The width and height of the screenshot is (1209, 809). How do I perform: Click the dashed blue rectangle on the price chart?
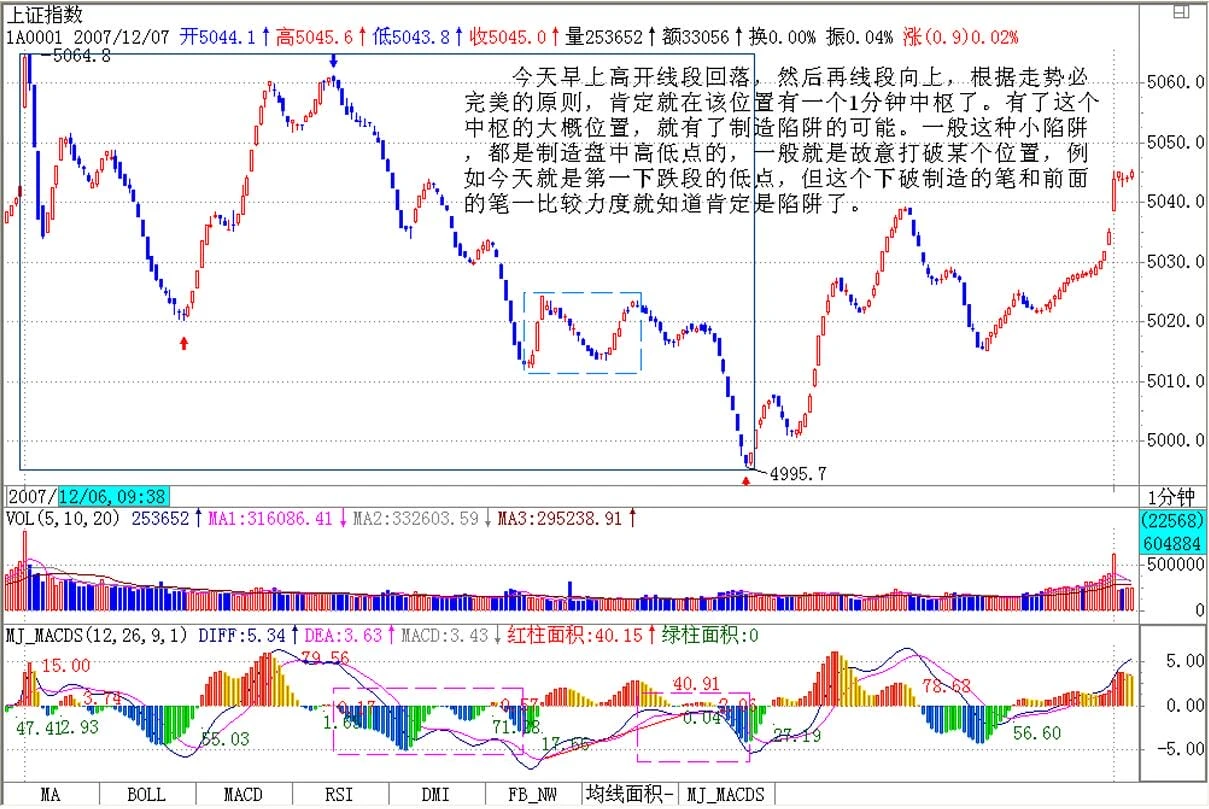tap(582, 293)
